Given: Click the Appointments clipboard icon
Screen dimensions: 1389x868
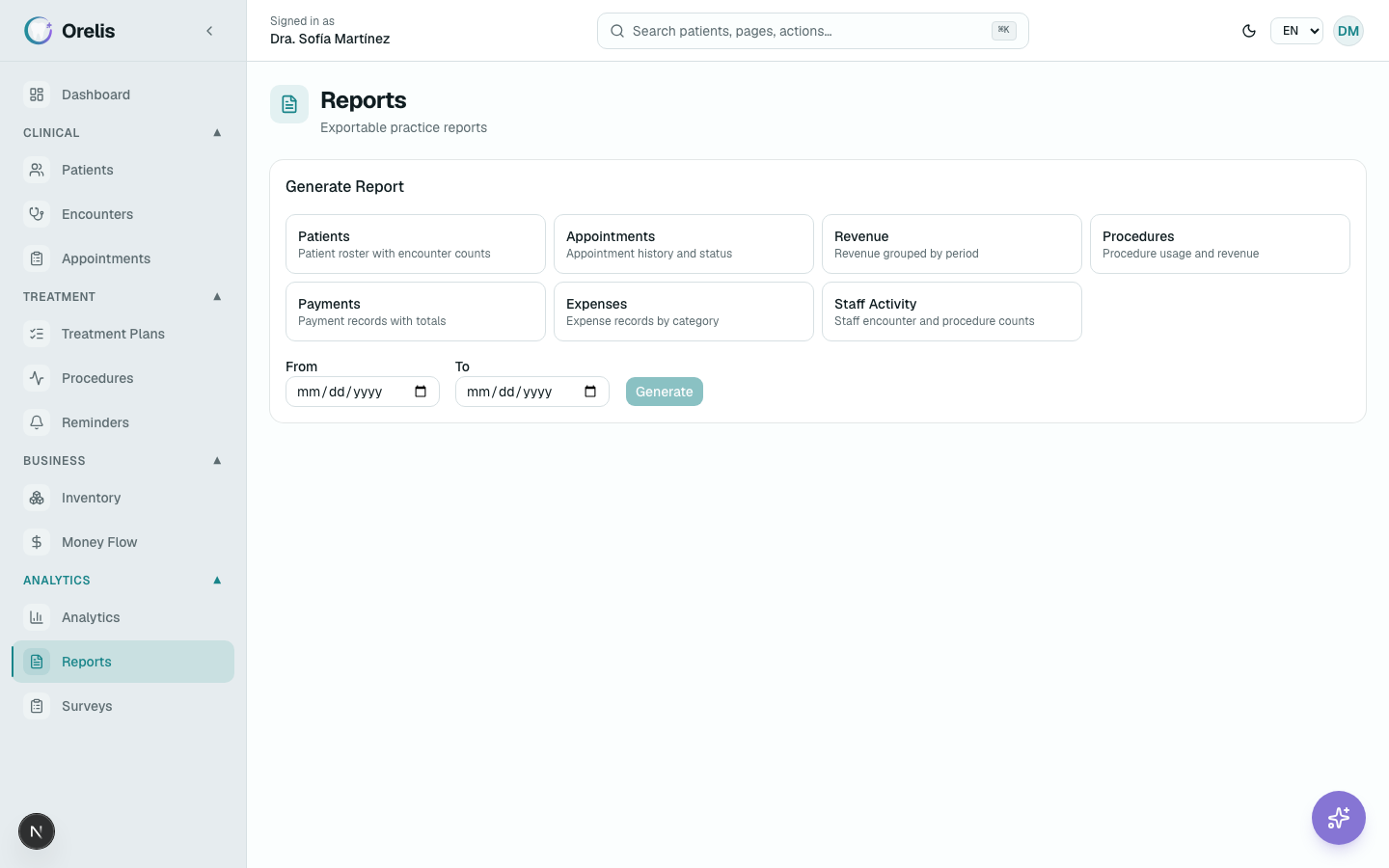Looking at the screenshot, I should coord(37,258).
